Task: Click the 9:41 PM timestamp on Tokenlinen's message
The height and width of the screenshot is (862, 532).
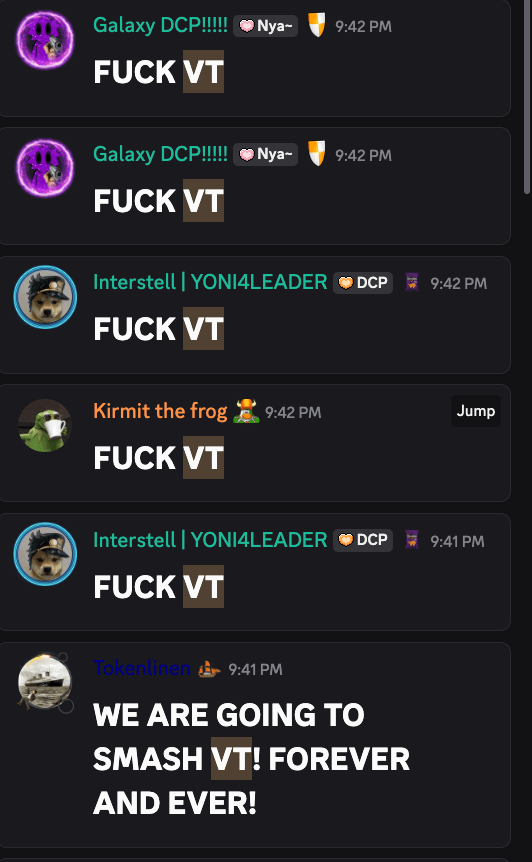Action: pos(255,669)
